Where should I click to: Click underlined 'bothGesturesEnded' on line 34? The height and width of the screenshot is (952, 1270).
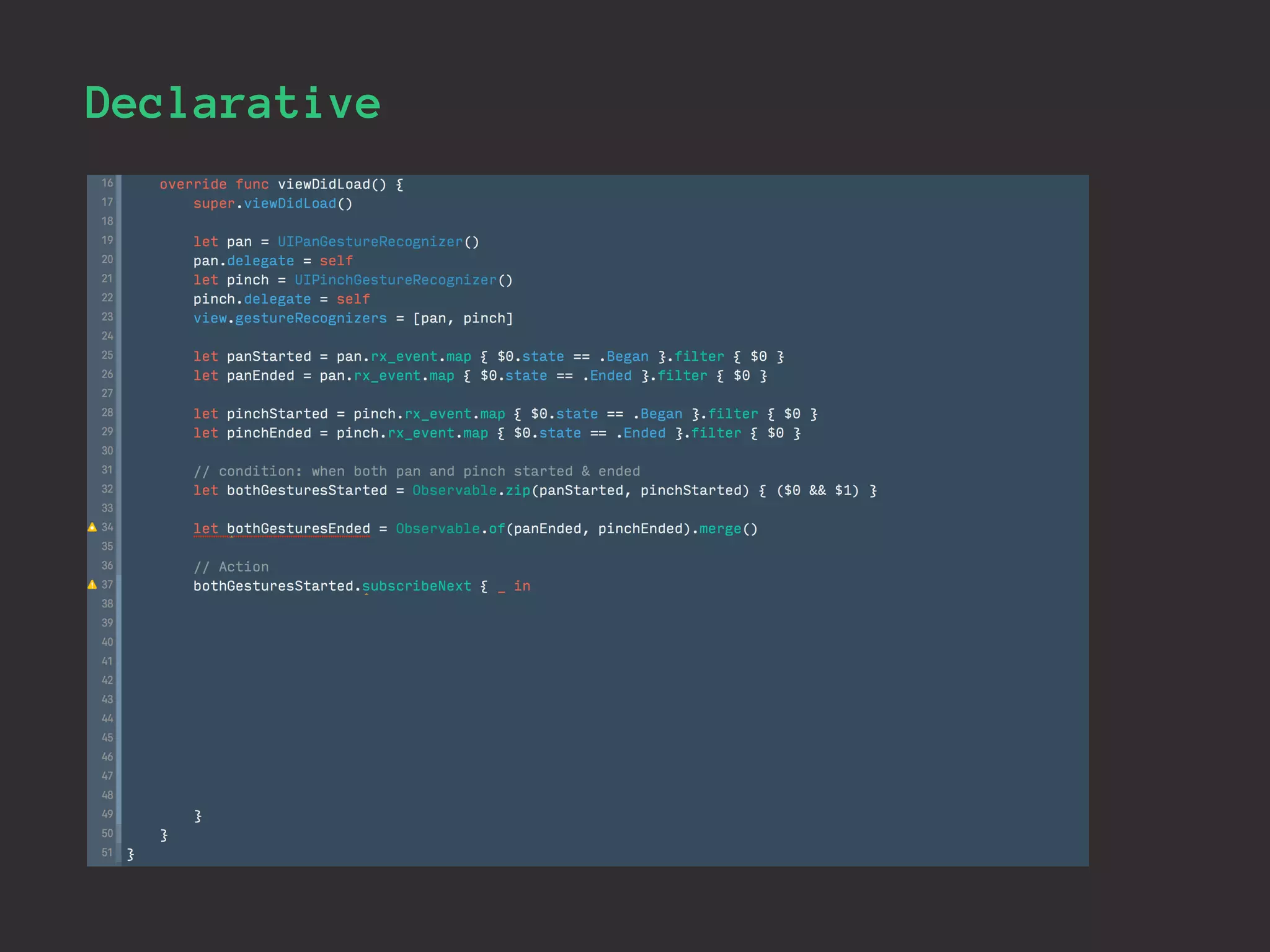point(298,529)
